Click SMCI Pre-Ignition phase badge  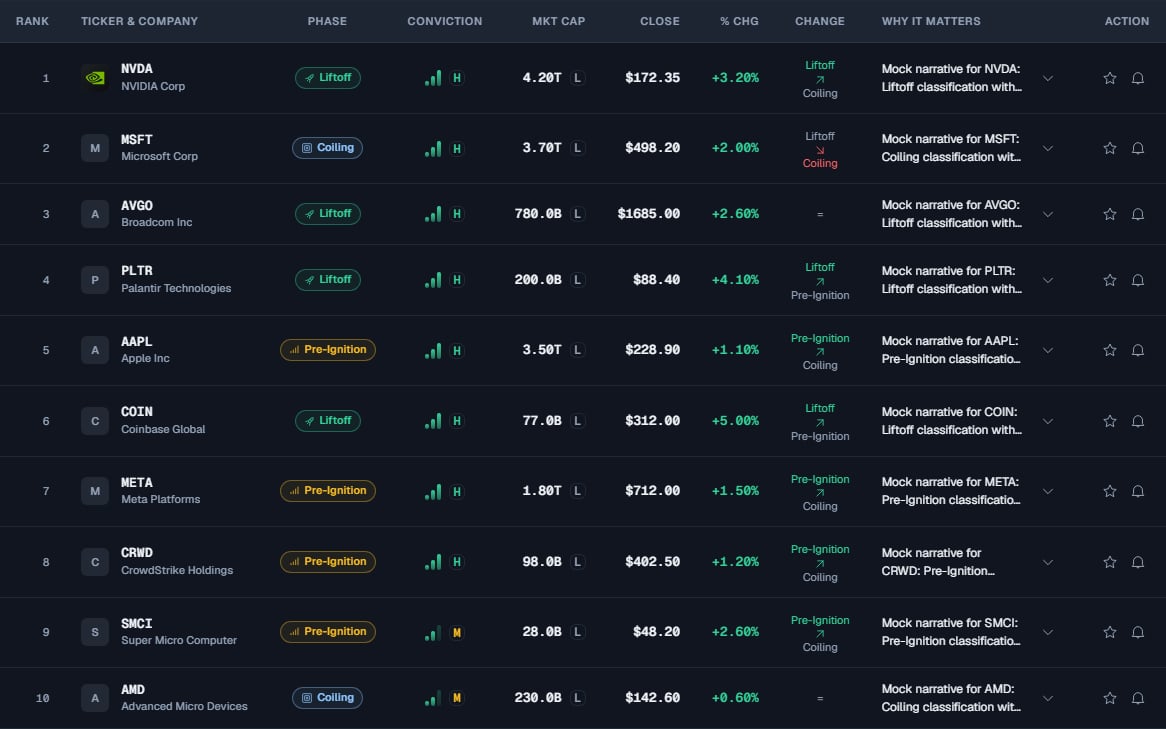point(328,632)
